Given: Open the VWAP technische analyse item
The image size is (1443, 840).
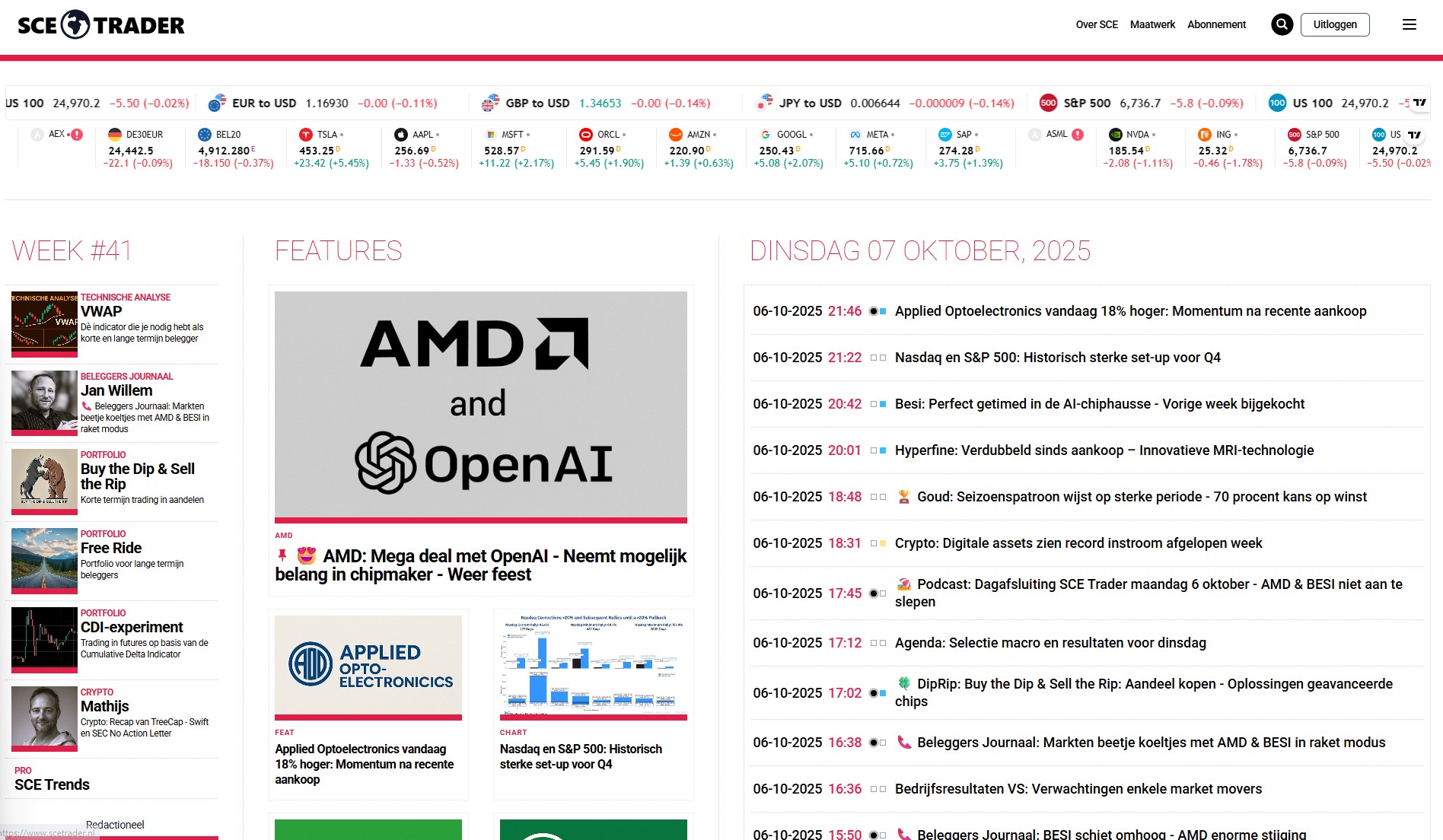Looking at the screenshot, I should tap(101, 311).
